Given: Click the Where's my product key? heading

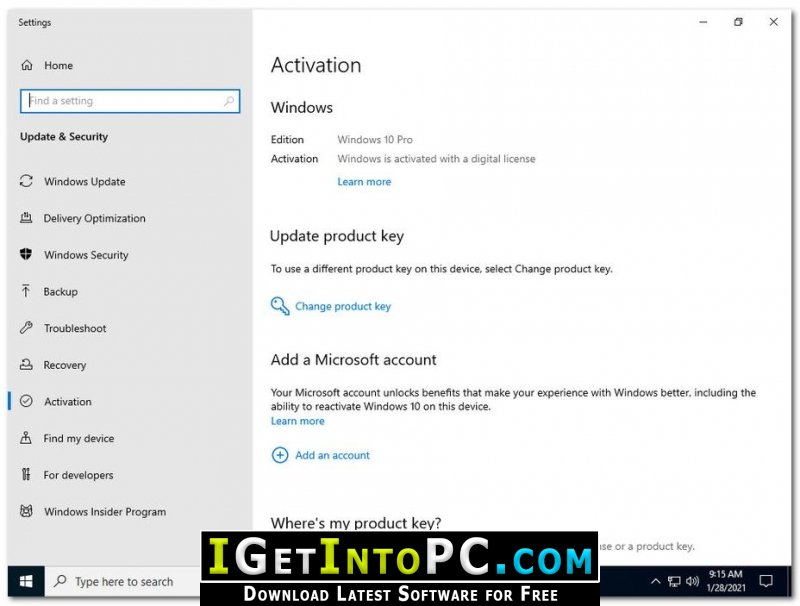Looking at the screenshot, I should 356,523.
